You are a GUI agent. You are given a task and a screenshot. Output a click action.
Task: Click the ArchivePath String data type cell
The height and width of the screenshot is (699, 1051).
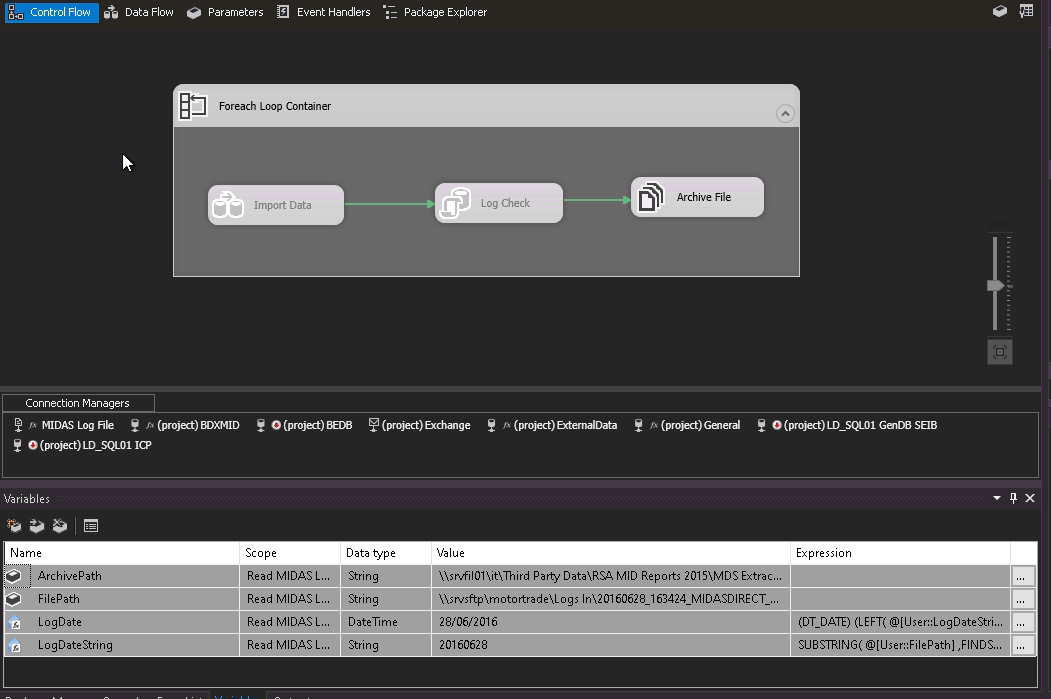(386, 576)
